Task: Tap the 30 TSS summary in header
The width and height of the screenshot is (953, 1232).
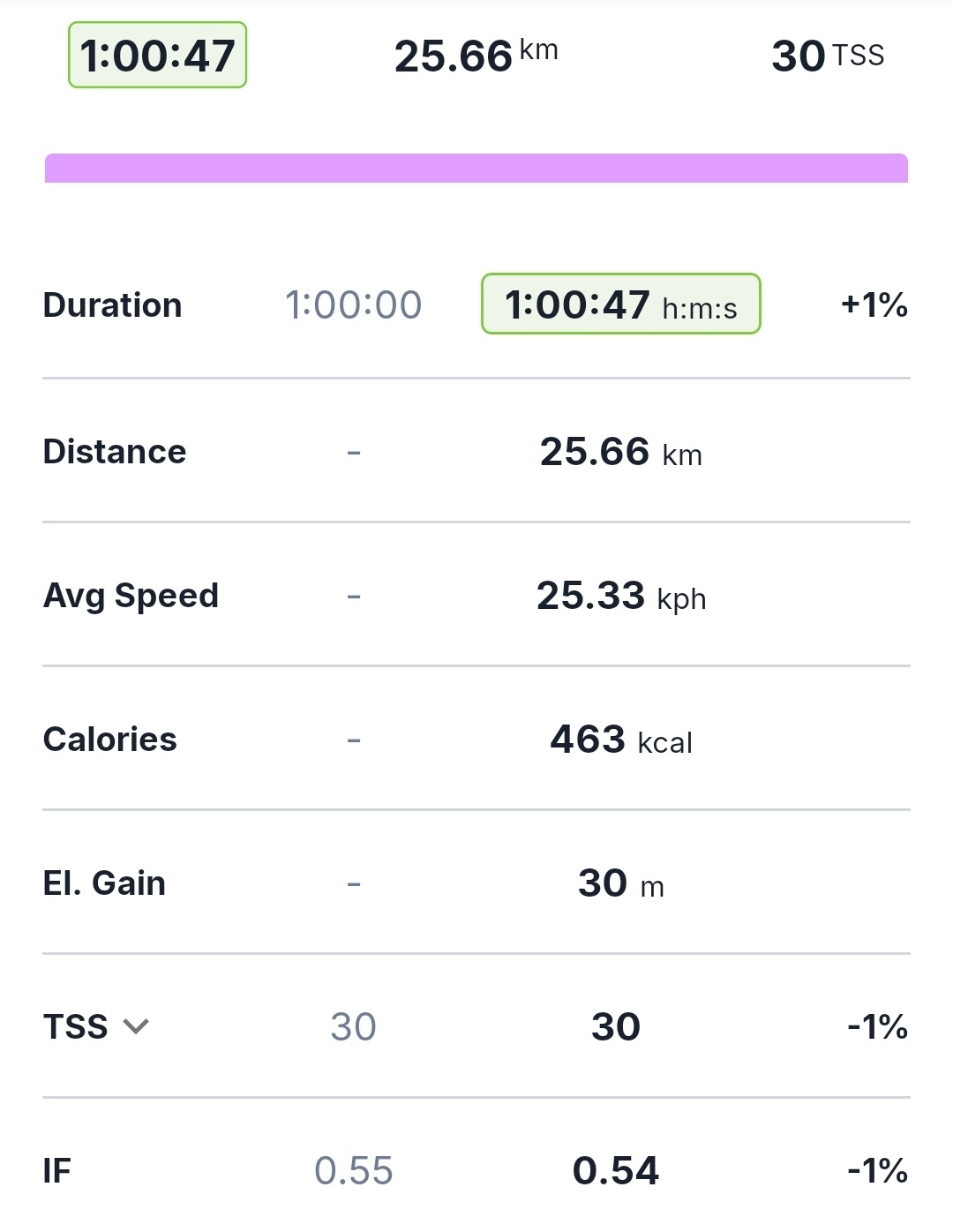Action: [x=827, y=56]
